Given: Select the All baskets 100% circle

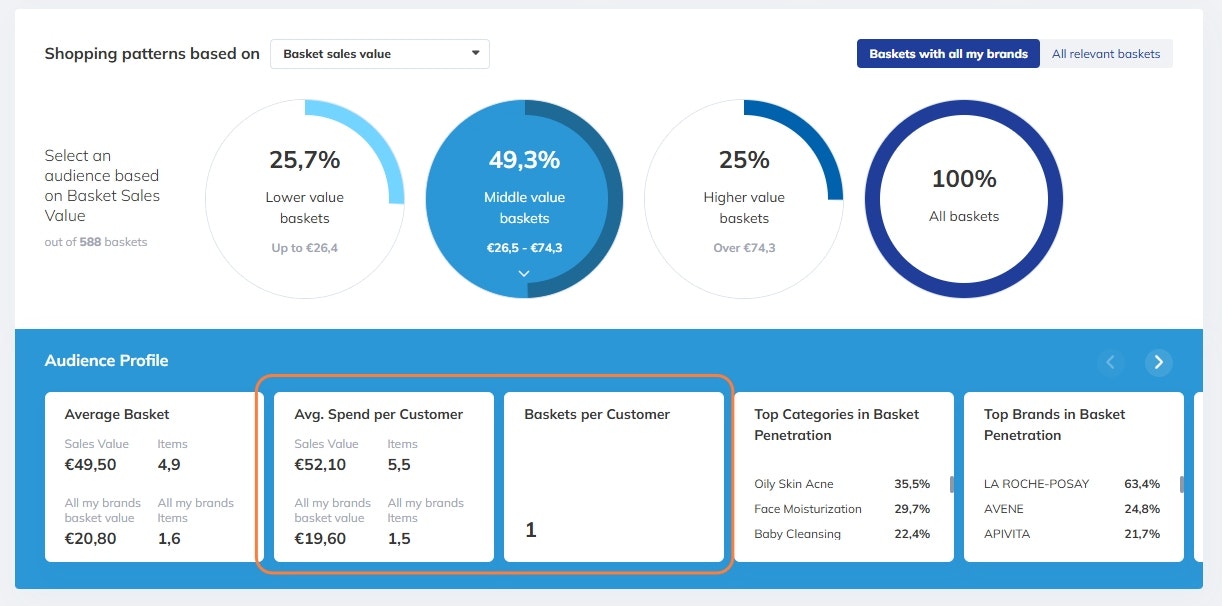Looking at the screenshot, I should 964,199.
